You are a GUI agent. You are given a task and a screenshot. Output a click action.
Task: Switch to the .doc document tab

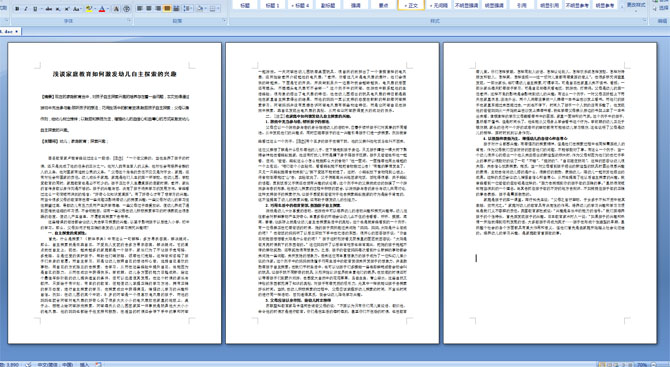[x=10, y=32]
